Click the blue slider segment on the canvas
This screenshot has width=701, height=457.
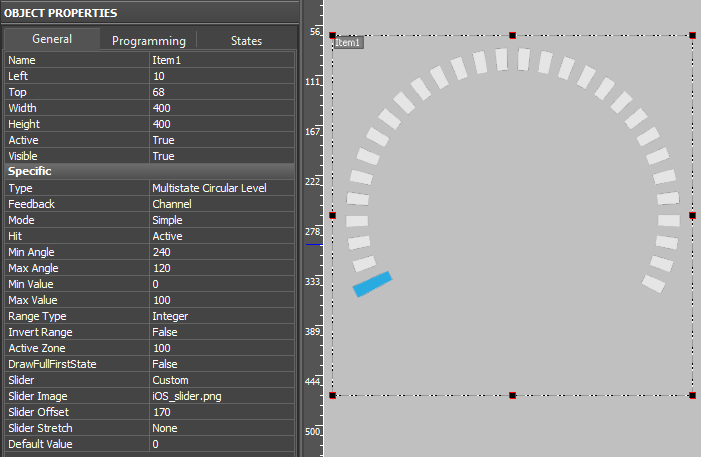372,284
